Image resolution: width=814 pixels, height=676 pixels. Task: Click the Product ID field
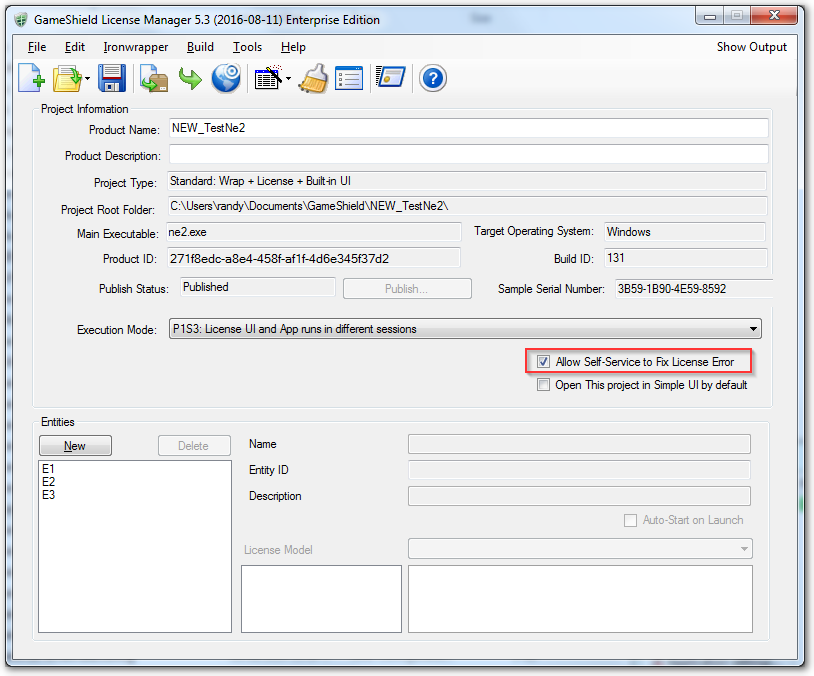(314, 258)
